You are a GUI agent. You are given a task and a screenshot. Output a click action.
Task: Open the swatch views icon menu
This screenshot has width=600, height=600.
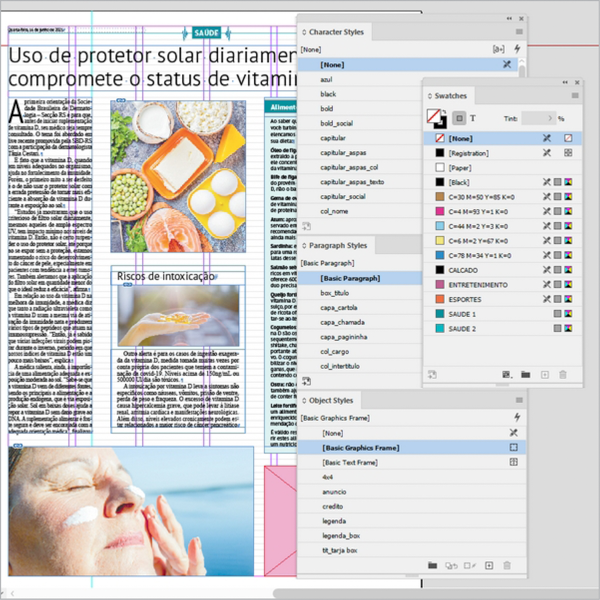point(507,375)
